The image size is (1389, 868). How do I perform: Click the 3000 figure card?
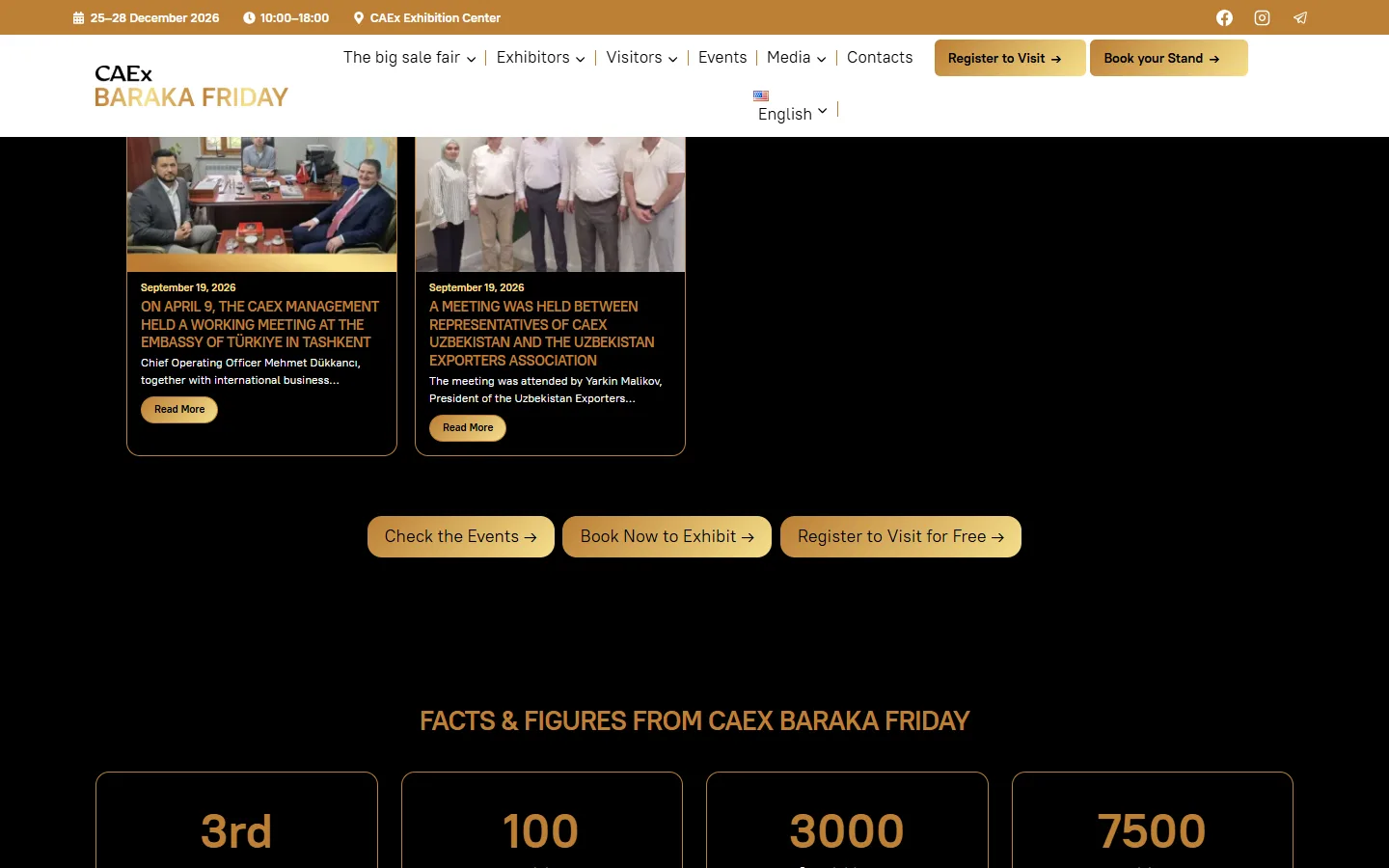[847, 820]
